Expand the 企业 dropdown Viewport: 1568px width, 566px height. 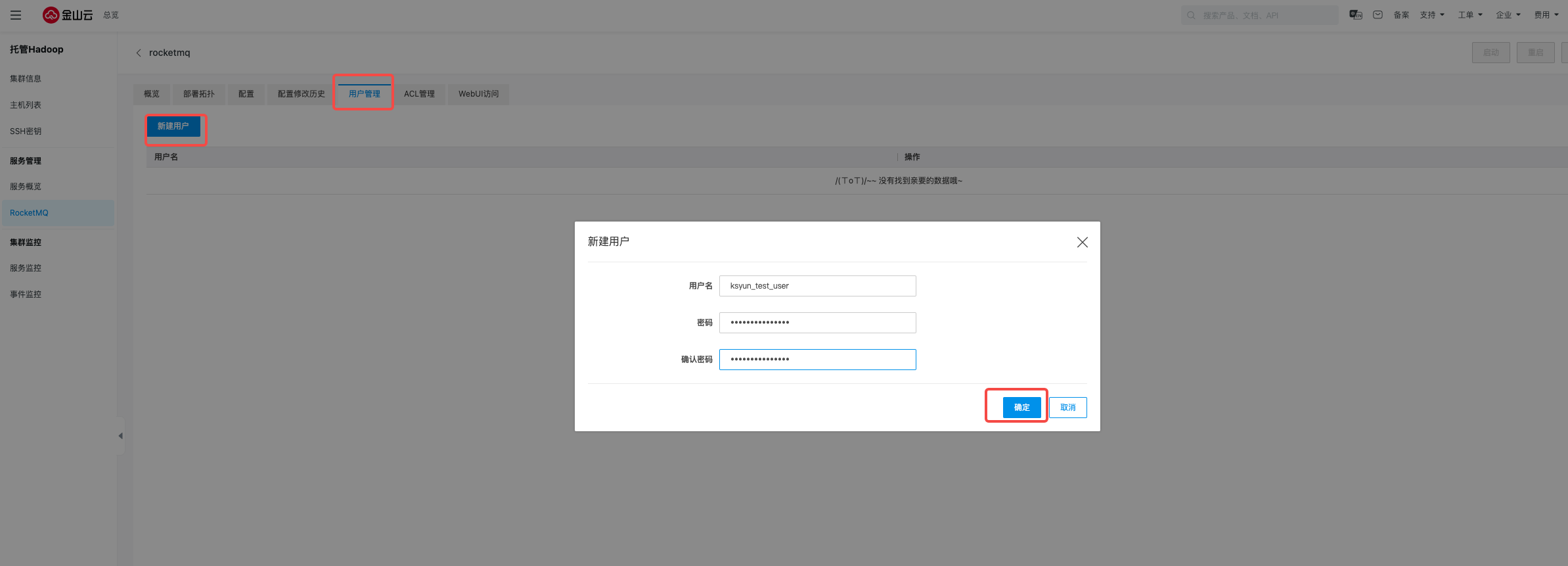pos(1508,15)
